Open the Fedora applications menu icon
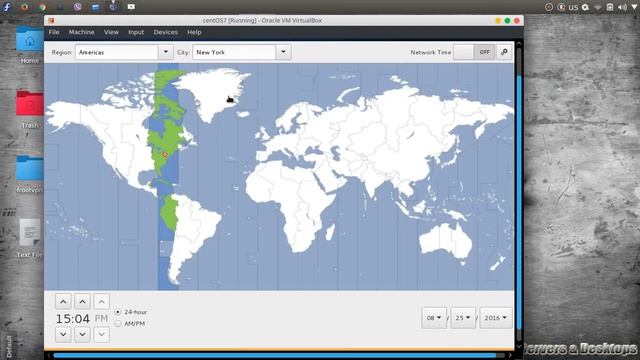The image size is (640, 360). pyautogui.click(x=7, y=7)
